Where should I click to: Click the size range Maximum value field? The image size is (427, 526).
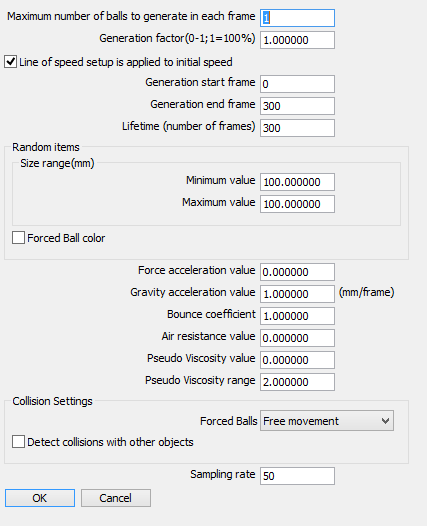[297, 204]
